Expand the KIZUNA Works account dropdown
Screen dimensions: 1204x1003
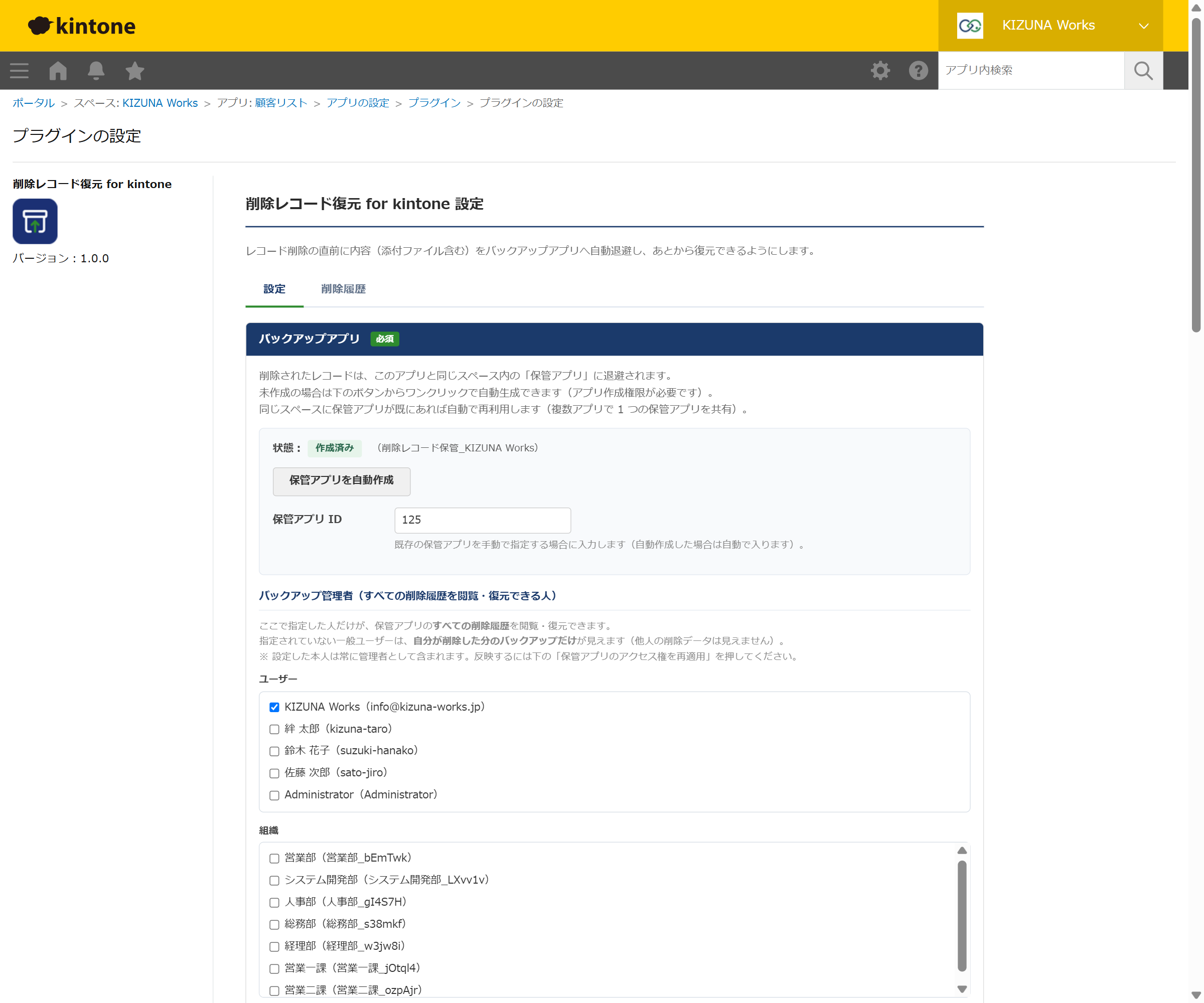point(1143,26)
